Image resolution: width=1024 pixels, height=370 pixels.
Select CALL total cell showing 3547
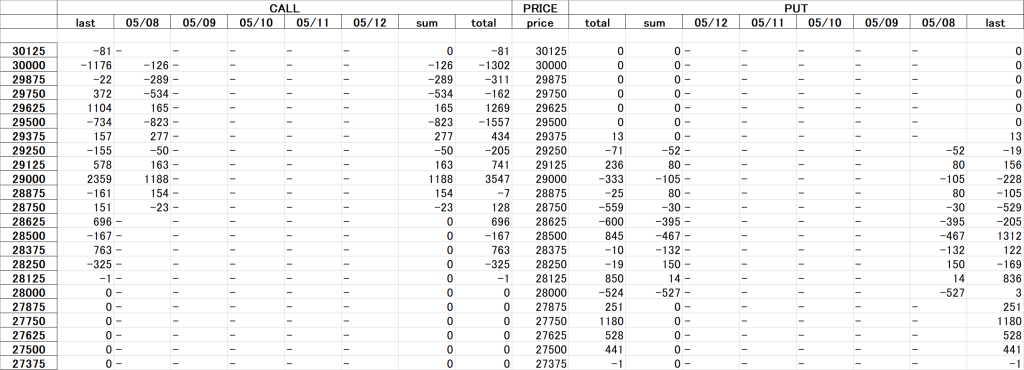[x=483, y=179]
